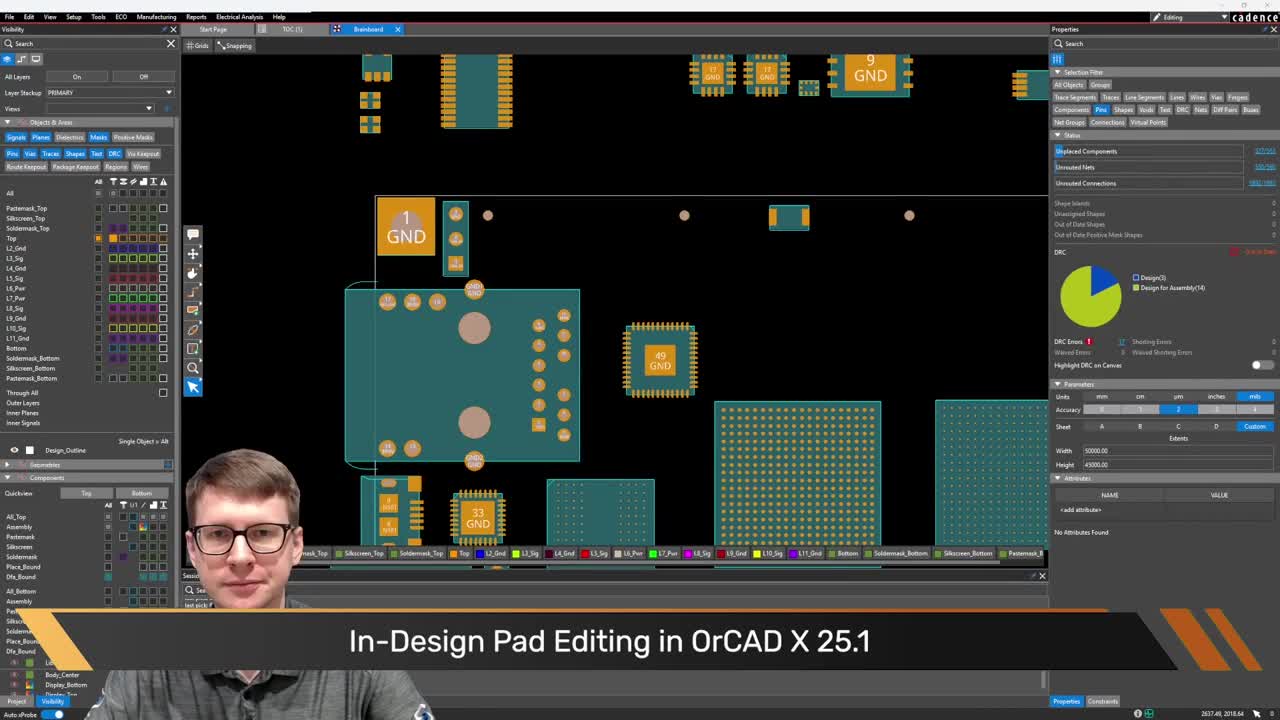Screen dimensions: 1280x720
Task: Turn all layers Off
Action: pos(143,77)
